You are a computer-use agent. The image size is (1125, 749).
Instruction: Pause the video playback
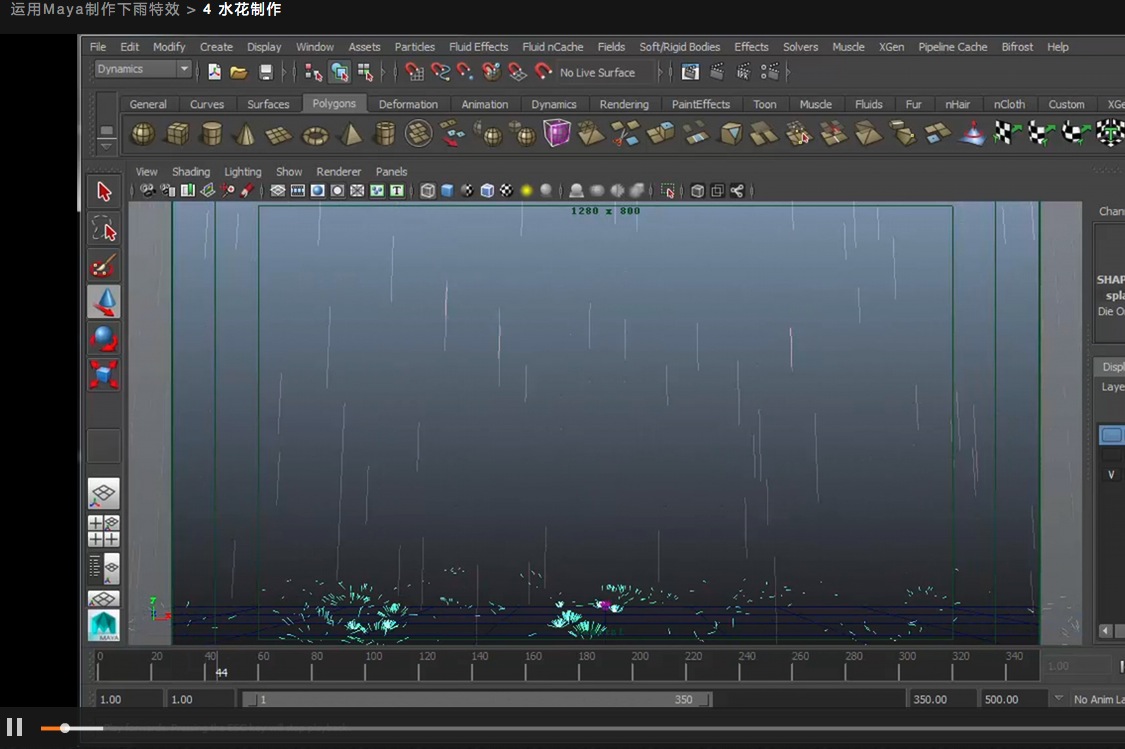click(14, 727)
